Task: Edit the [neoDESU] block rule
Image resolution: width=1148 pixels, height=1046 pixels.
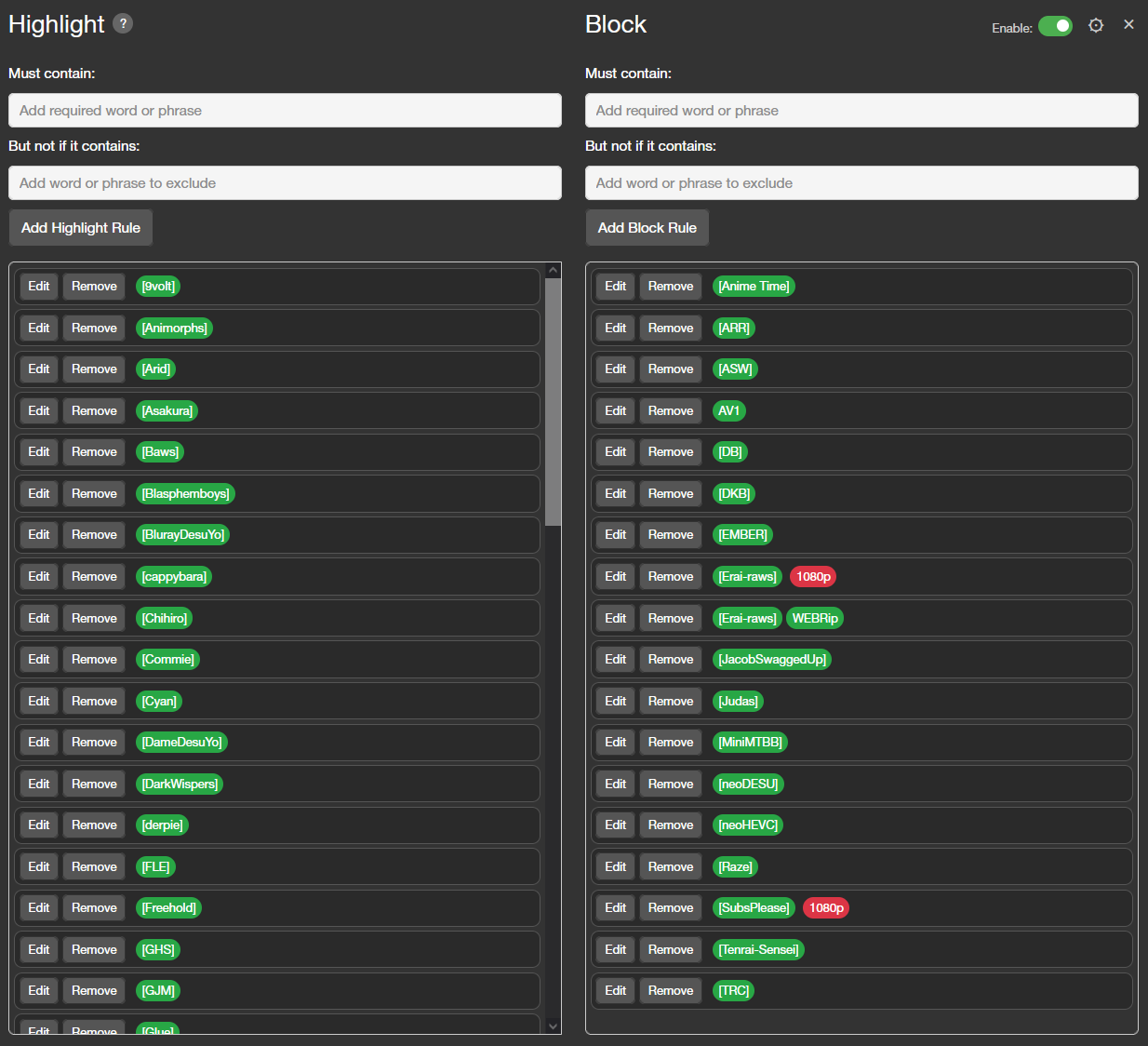Action: tap(616, 784)
